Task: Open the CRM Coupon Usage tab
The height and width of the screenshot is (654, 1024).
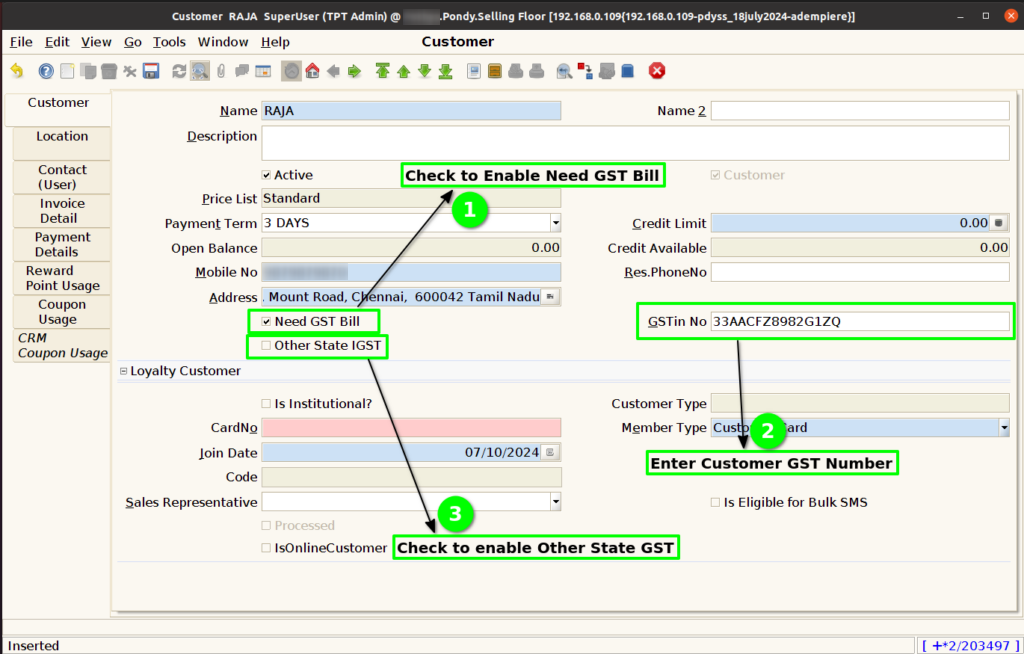Action: point(61,345)
